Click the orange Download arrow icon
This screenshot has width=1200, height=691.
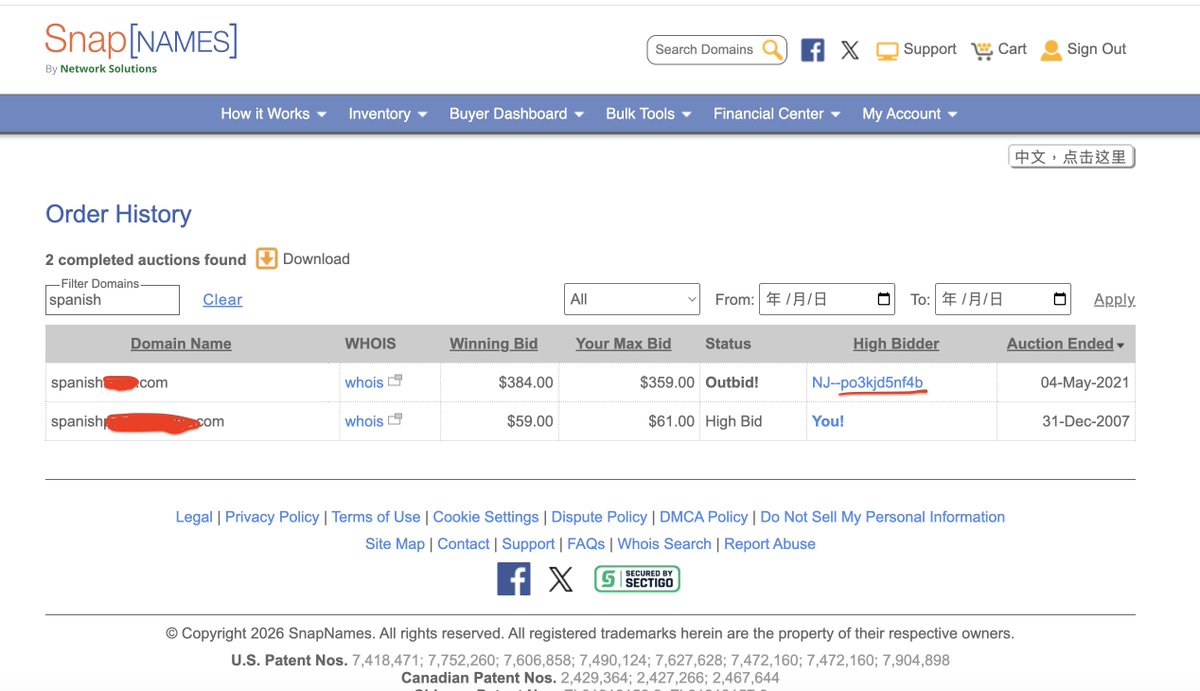pos(266,259)
